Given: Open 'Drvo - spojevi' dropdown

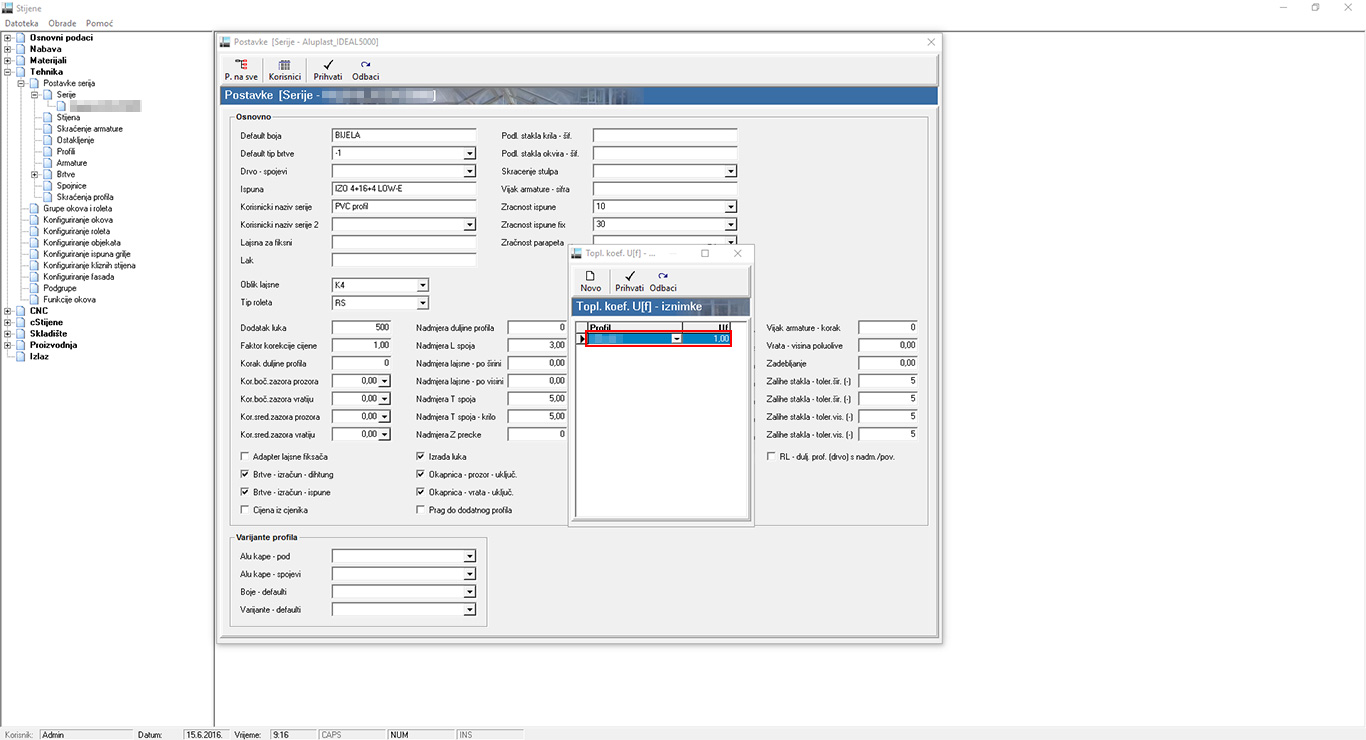Looking at the screenshot, I should pyautogui.click(x=469, y=172).
